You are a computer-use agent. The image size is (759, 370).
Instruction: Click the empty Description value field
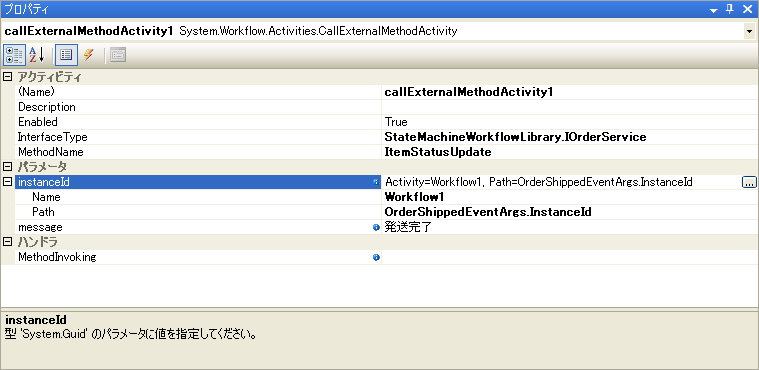coord(569,107)
